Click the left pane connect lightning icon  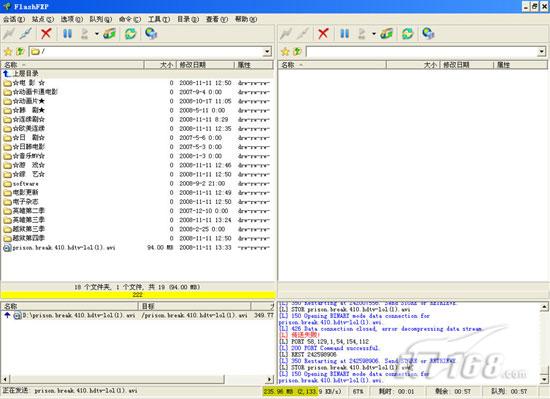[9, 34]
